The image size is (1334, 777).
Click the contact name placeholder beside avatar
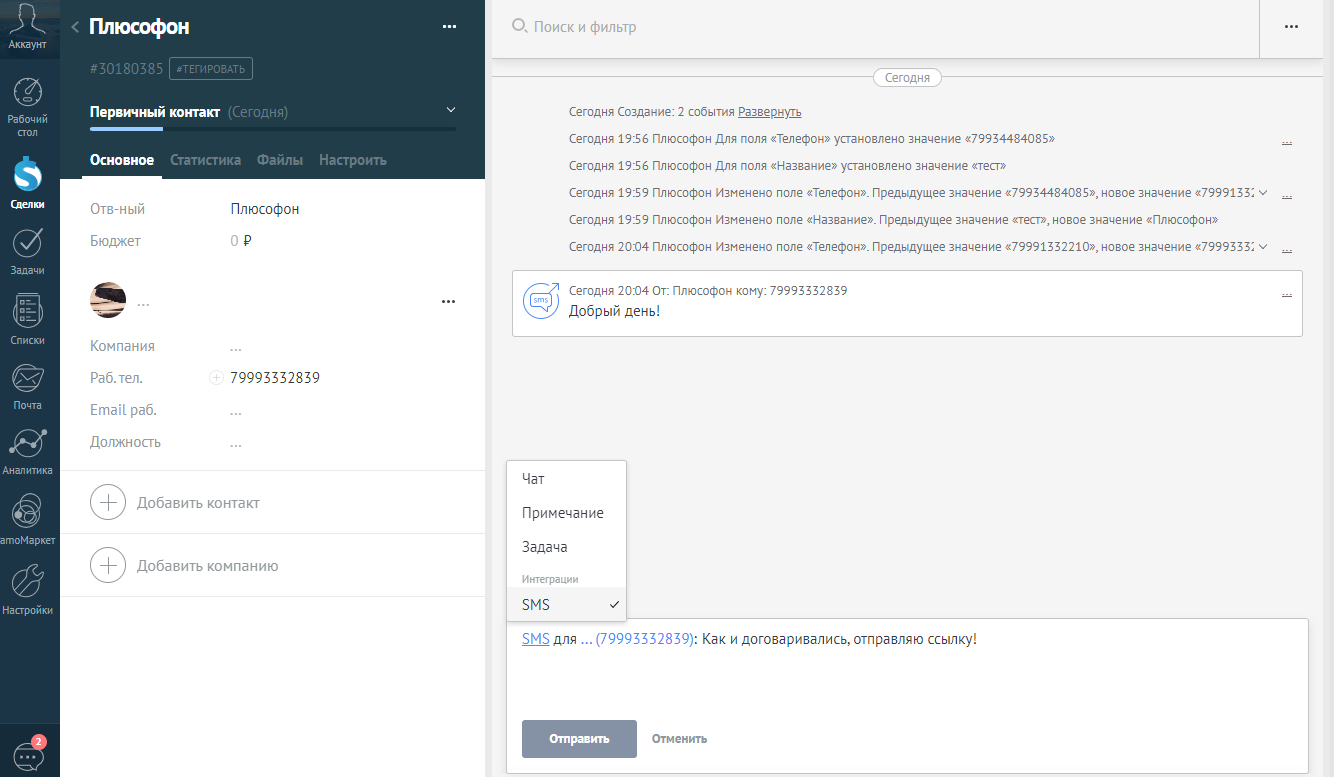pyautogui.click(x=143, y=301)
